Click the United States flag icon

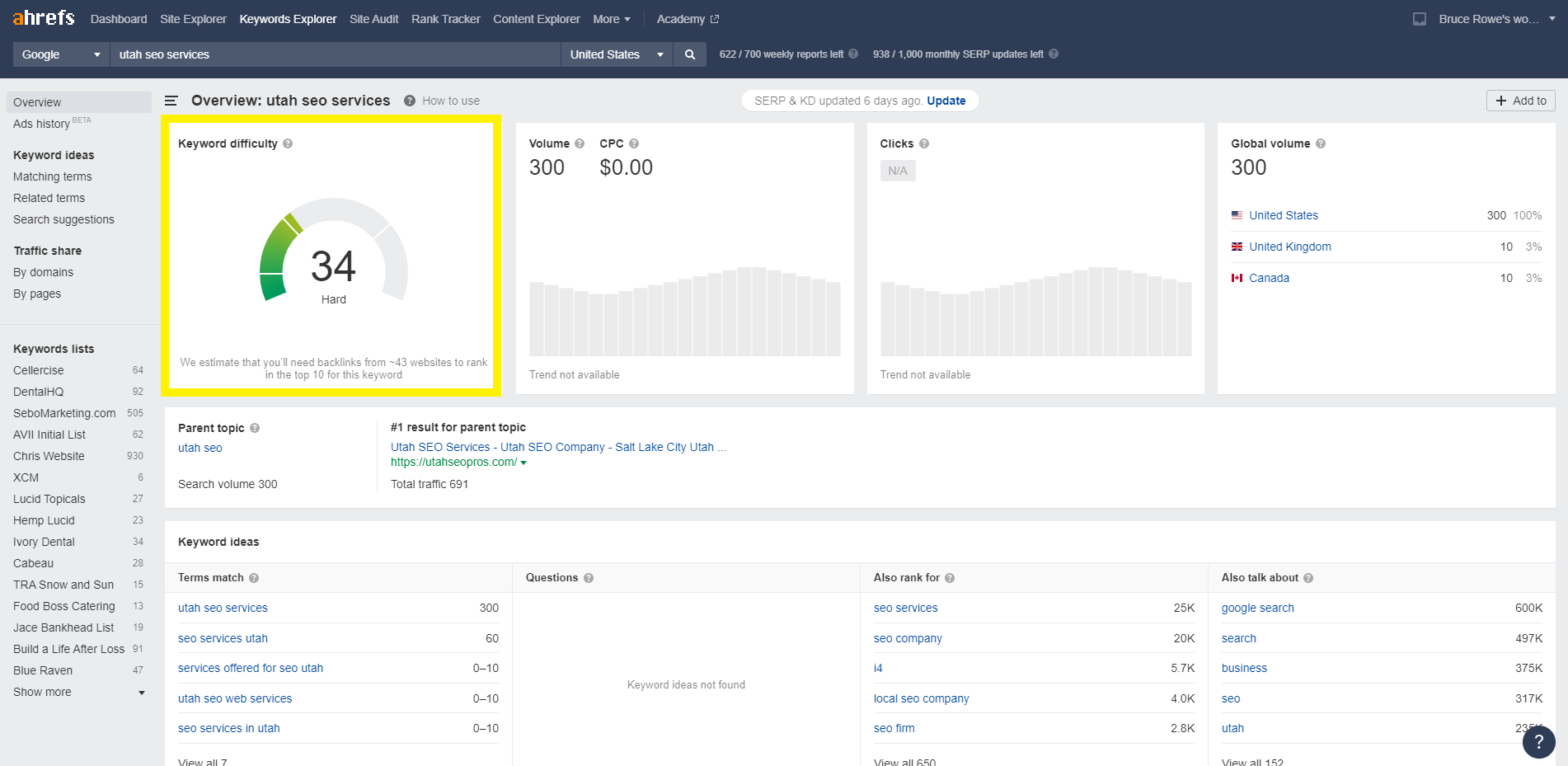coord(1237,215)
